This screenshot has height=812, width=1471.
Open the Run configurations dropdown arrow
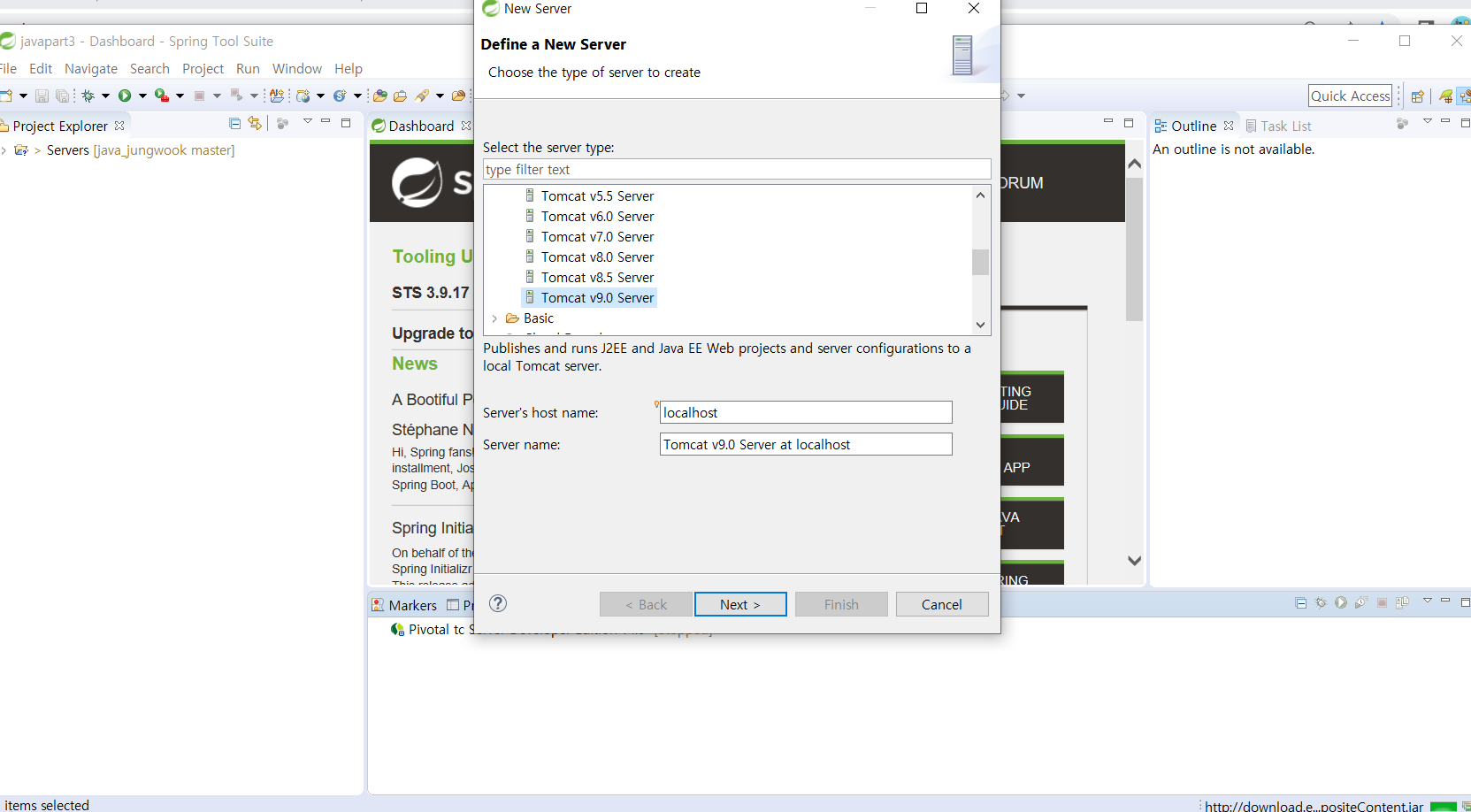(142, 96)
